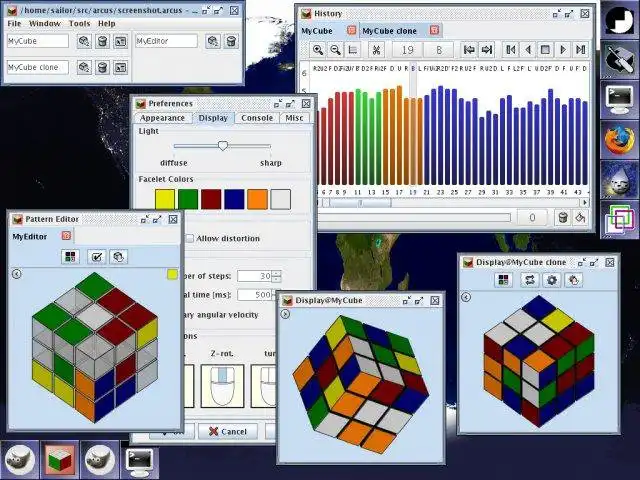This screenshot has height=480, width=640.
Task: Click the clone icon next to MyEditor
Action: (213, 41)
